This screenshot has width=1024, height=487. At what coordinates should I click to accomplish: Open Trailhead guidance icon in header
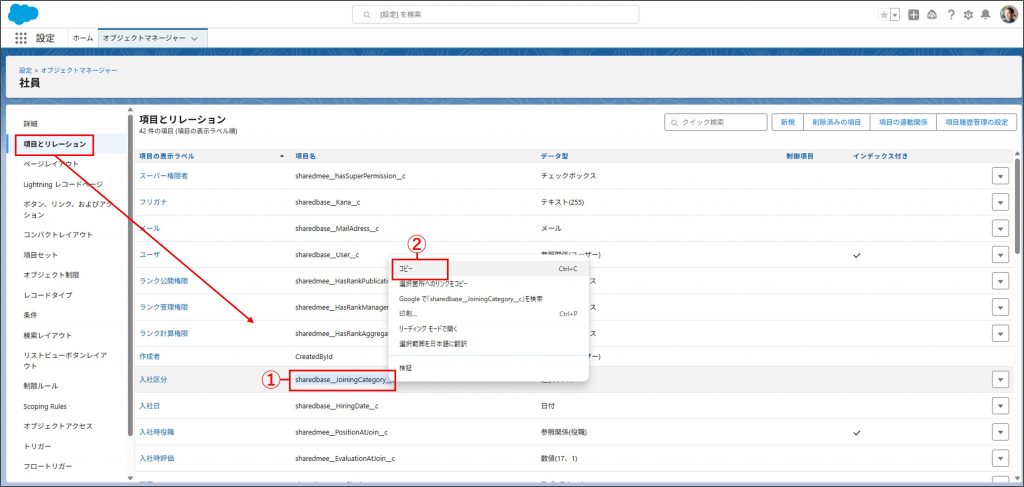[931, 14]
